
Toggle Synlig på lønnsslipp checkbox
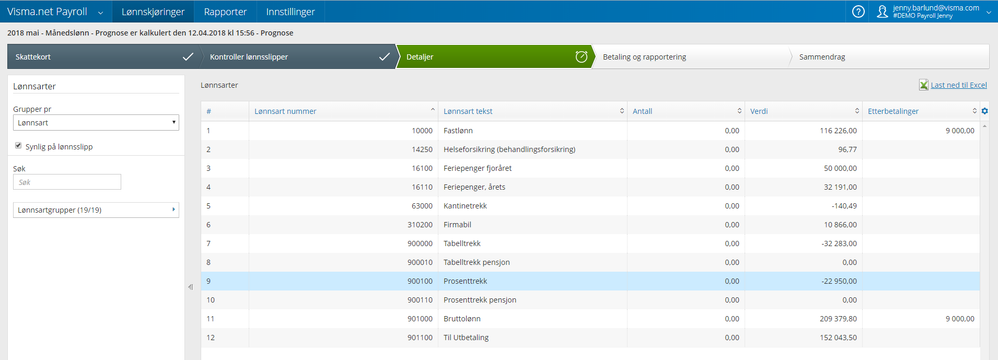click(x=18, y=146)
